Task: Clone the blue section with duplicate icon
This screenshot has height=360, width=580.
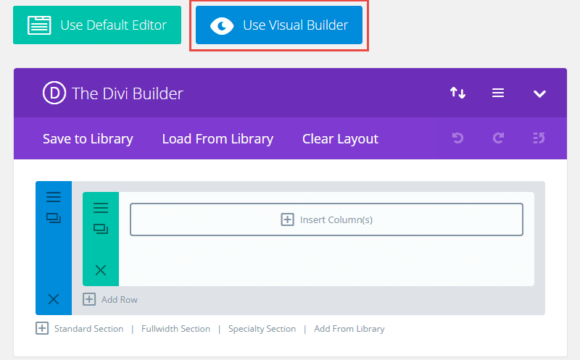Action: click(x=53, y=218)
